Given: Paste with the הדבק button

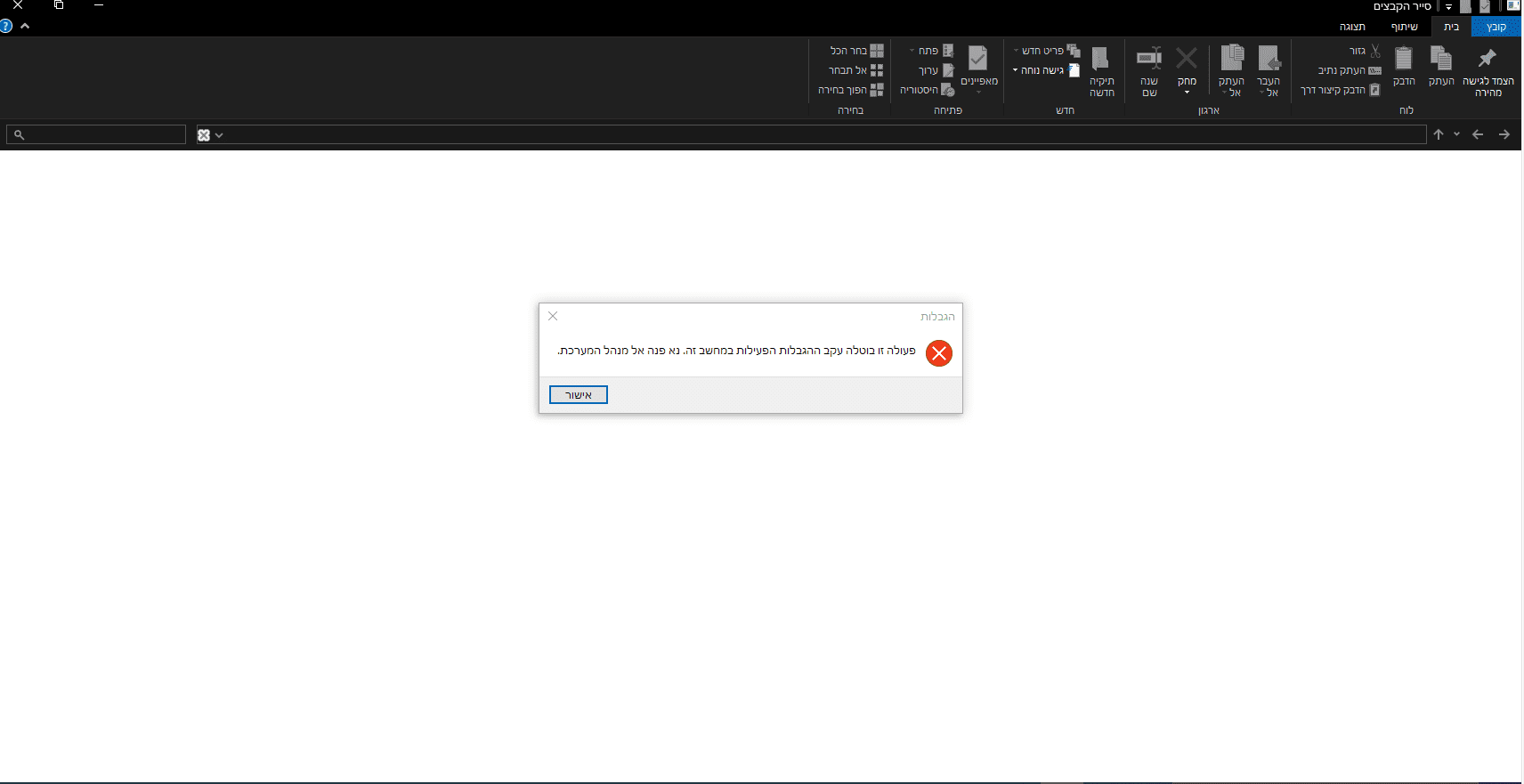Looking at the screenshot, I should tap(1404, 67).
